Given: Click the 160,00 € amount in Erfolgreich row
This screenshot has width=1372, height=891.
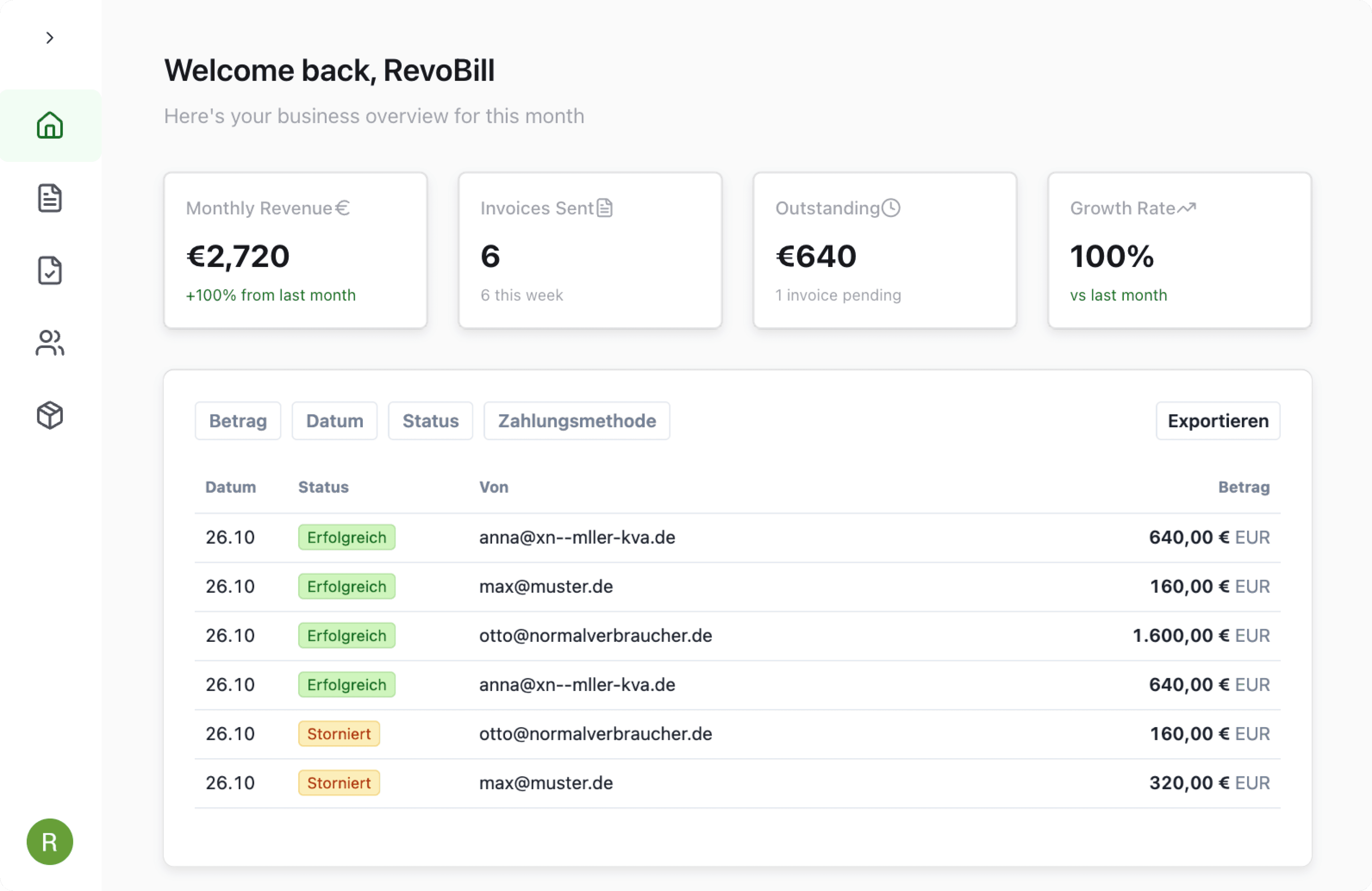Looking at the screenshot, I should pos(1210,586).
